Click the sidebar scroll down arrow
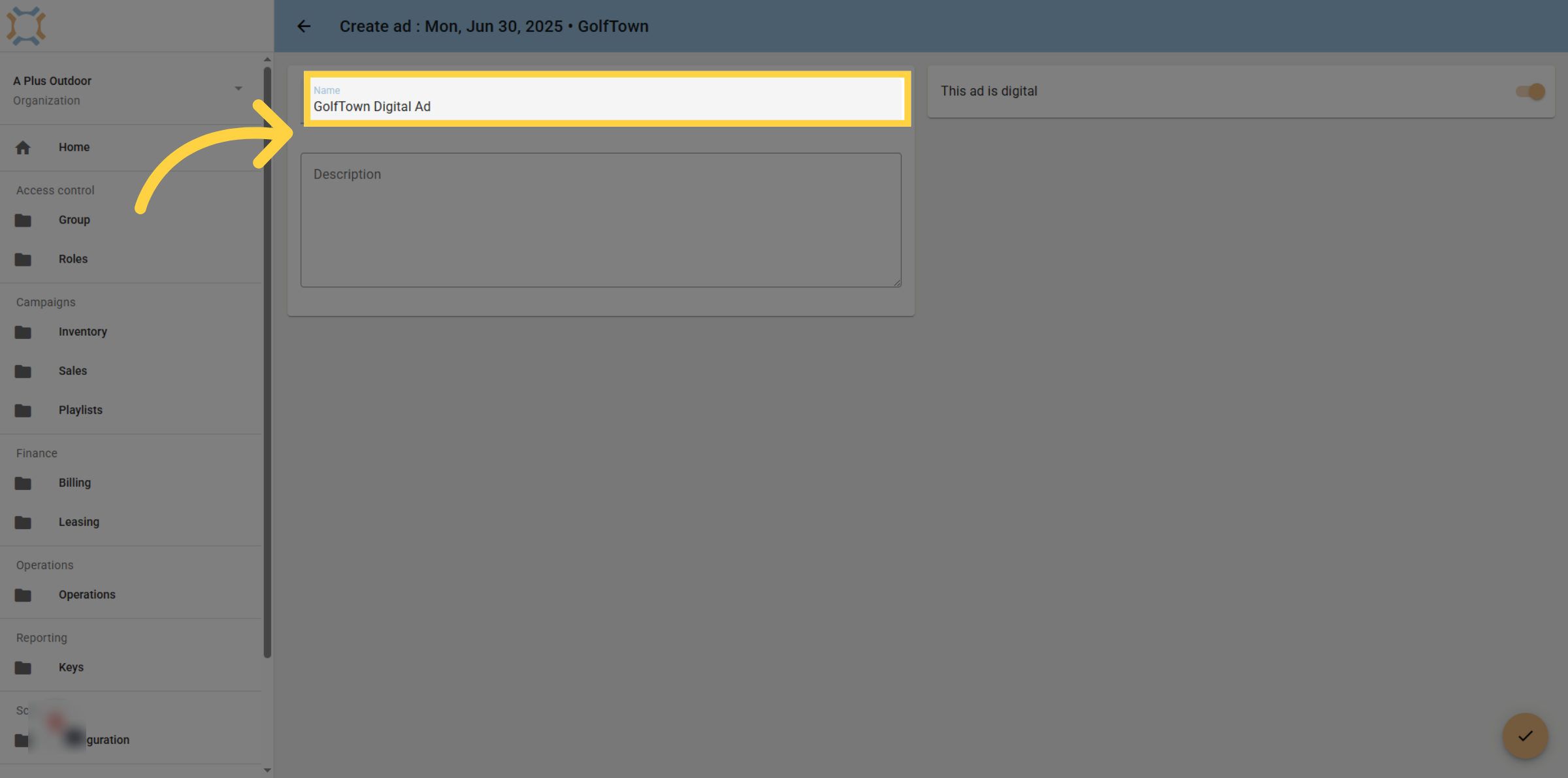 pyautogui.click(x=267, y=770)
